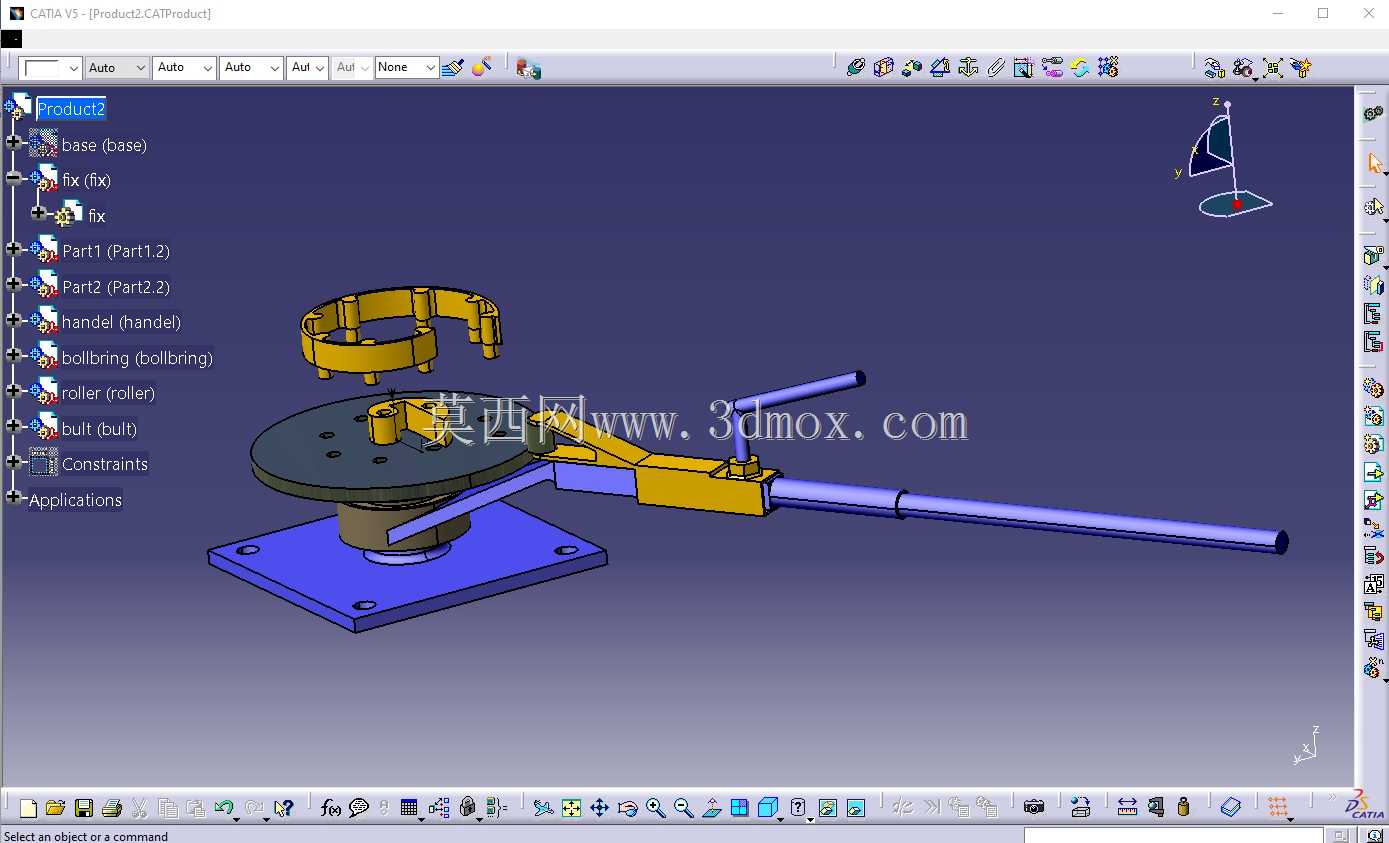The width and height of the screenshot is (1389, 843).
Task: Click the Update All icon in constraints toolbar
Action: pyautogui.click(x=1079, y=68)
